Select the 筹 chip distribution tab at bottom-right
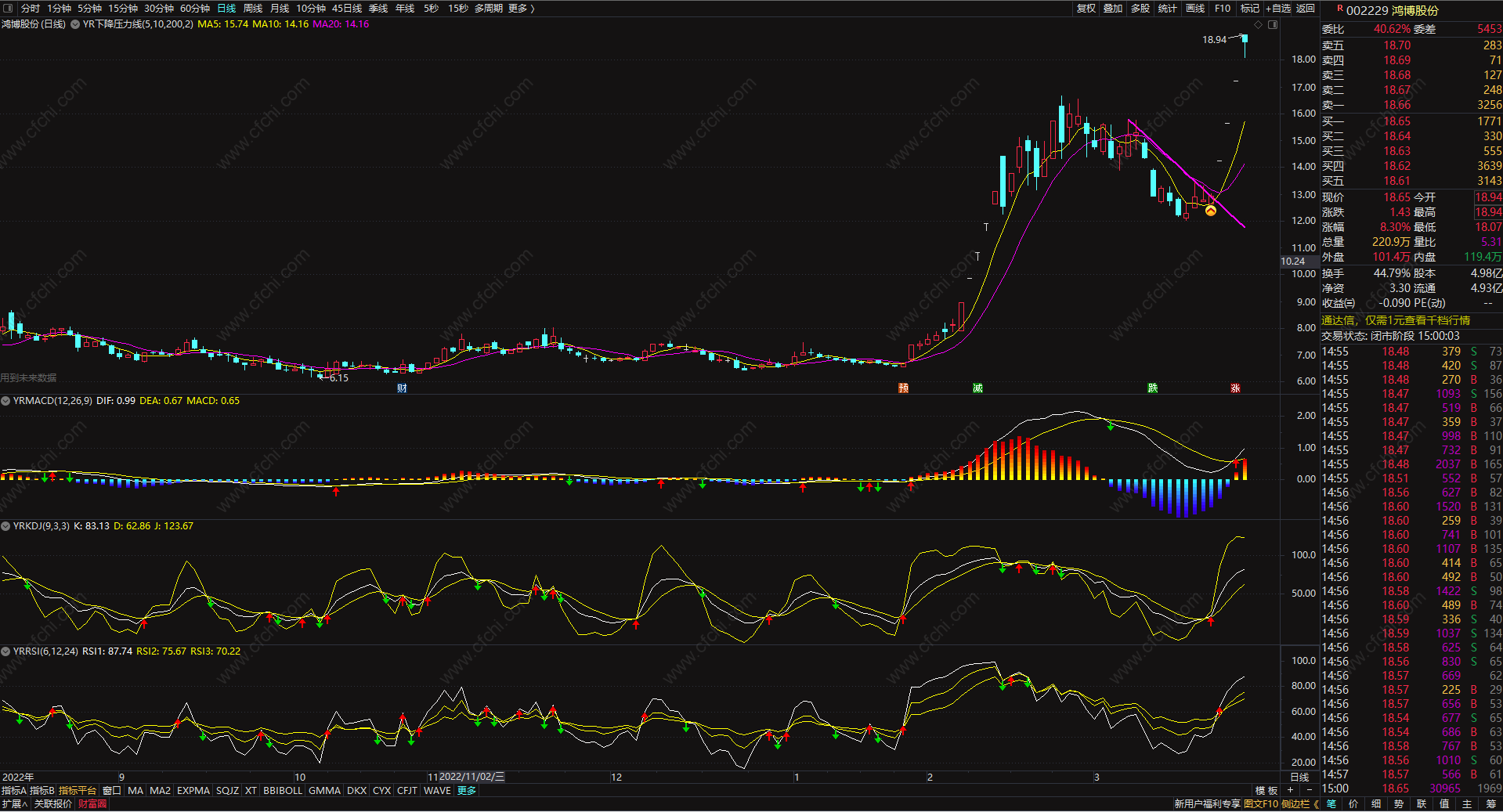The image size is (1503, 812). pyautogui.click(x=1490, y=804)
